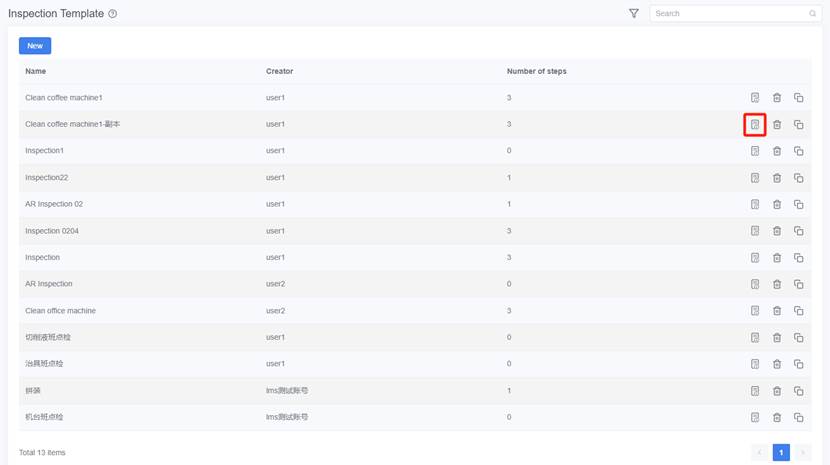Viewport: 830px width, 465px height.
Task: Trash the Clean office machine template
Action: pos(777,311)
